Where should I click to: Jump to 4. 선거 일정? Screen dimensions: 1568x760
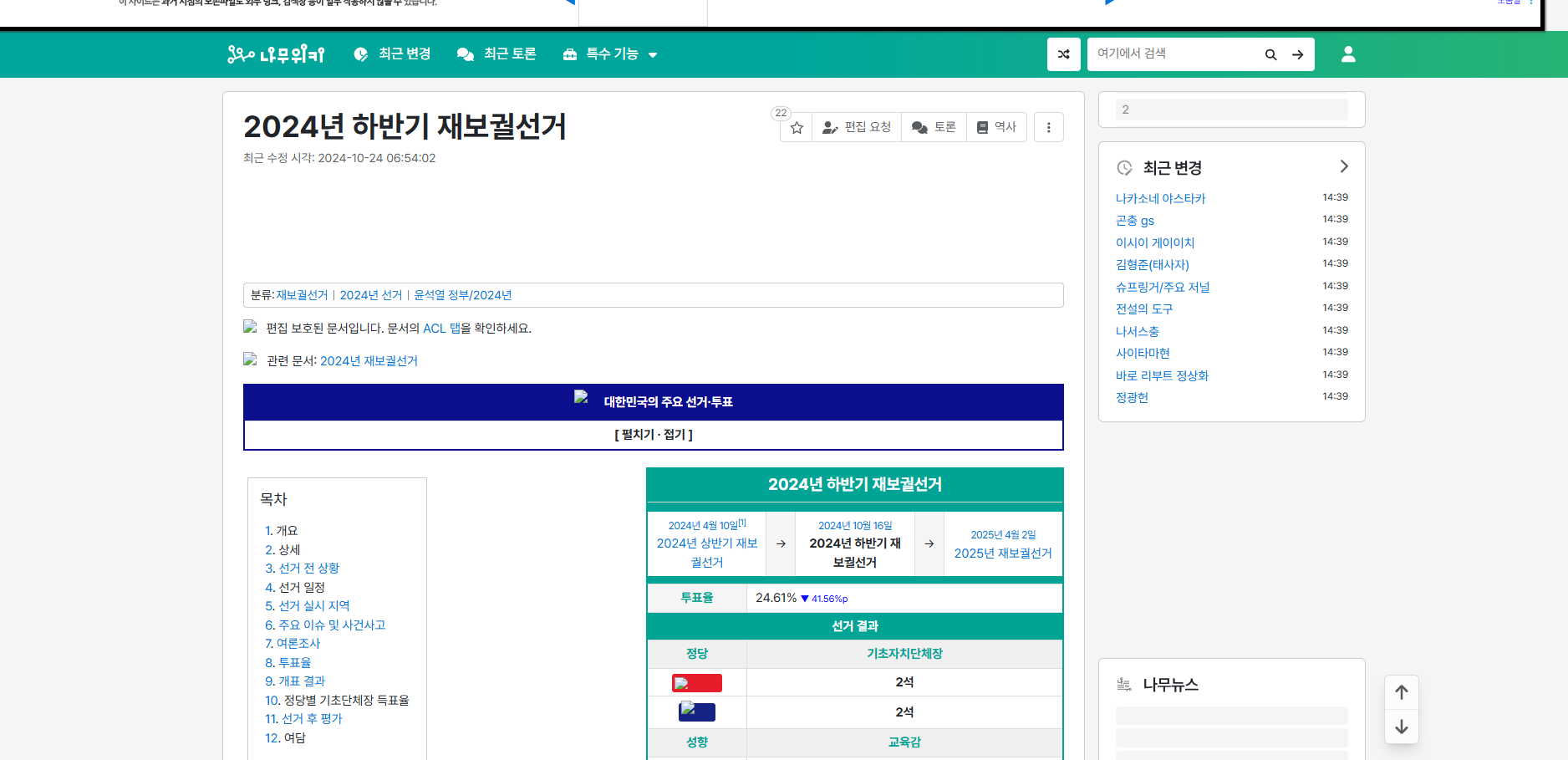295,588
